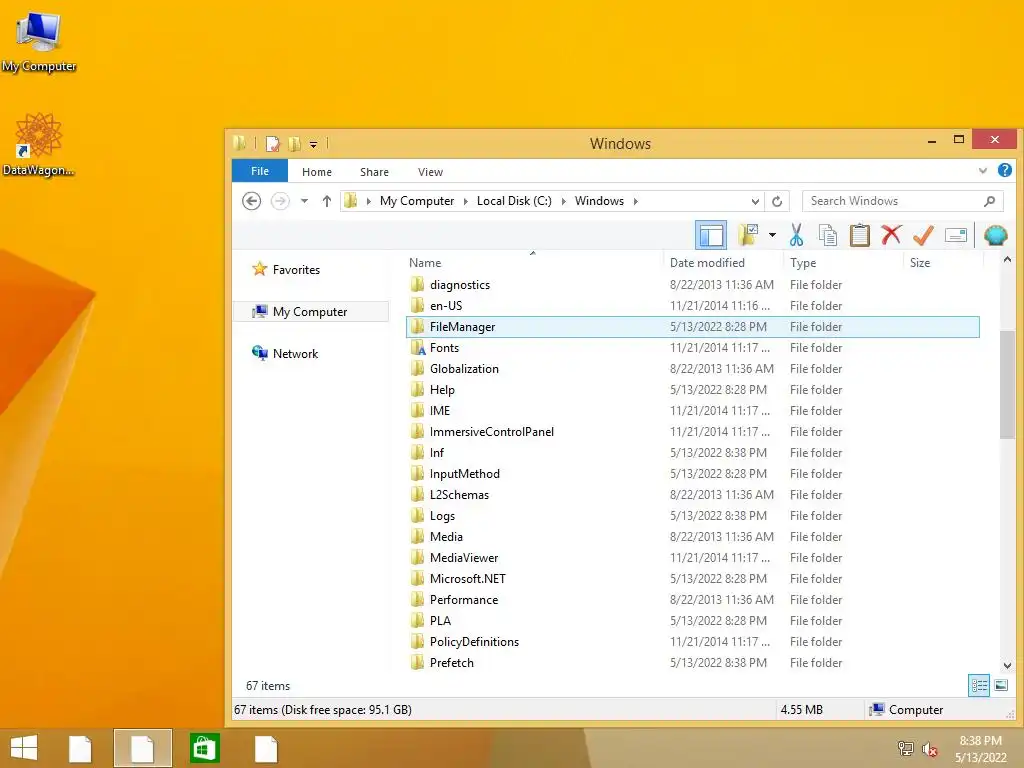Image resolution: width=1024 pixels, height=768 pixels.
Task: Click the vertical scrollbar thumb in file list
Action: click(1007, 385)
